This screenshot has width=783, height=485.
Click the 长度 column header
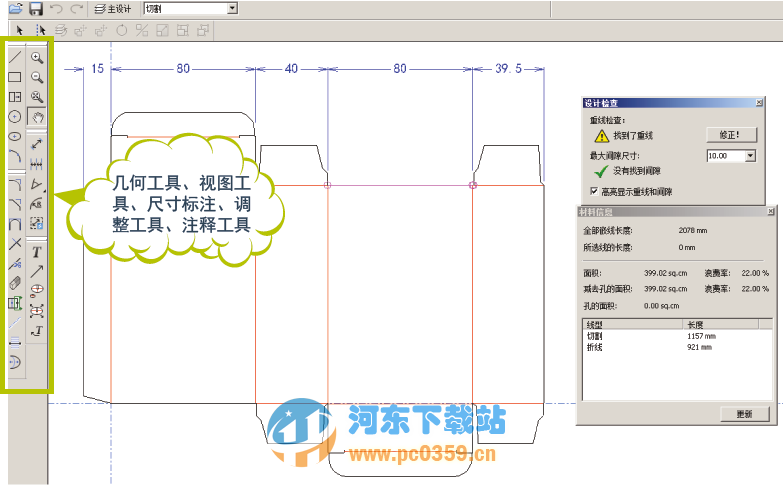(721, 324)
